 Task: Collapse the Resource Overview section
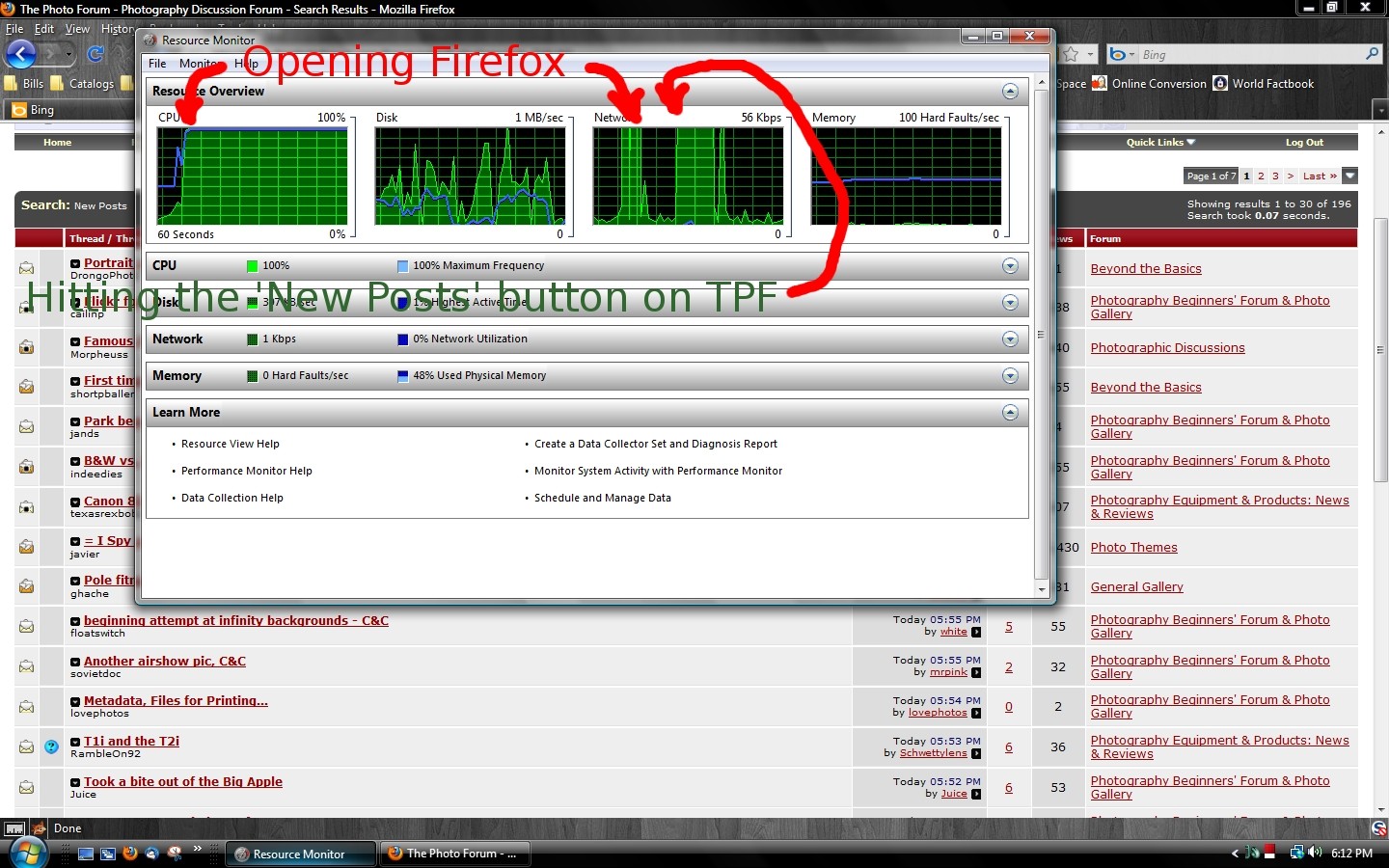pyautogui.click(x=1010, y=92)
